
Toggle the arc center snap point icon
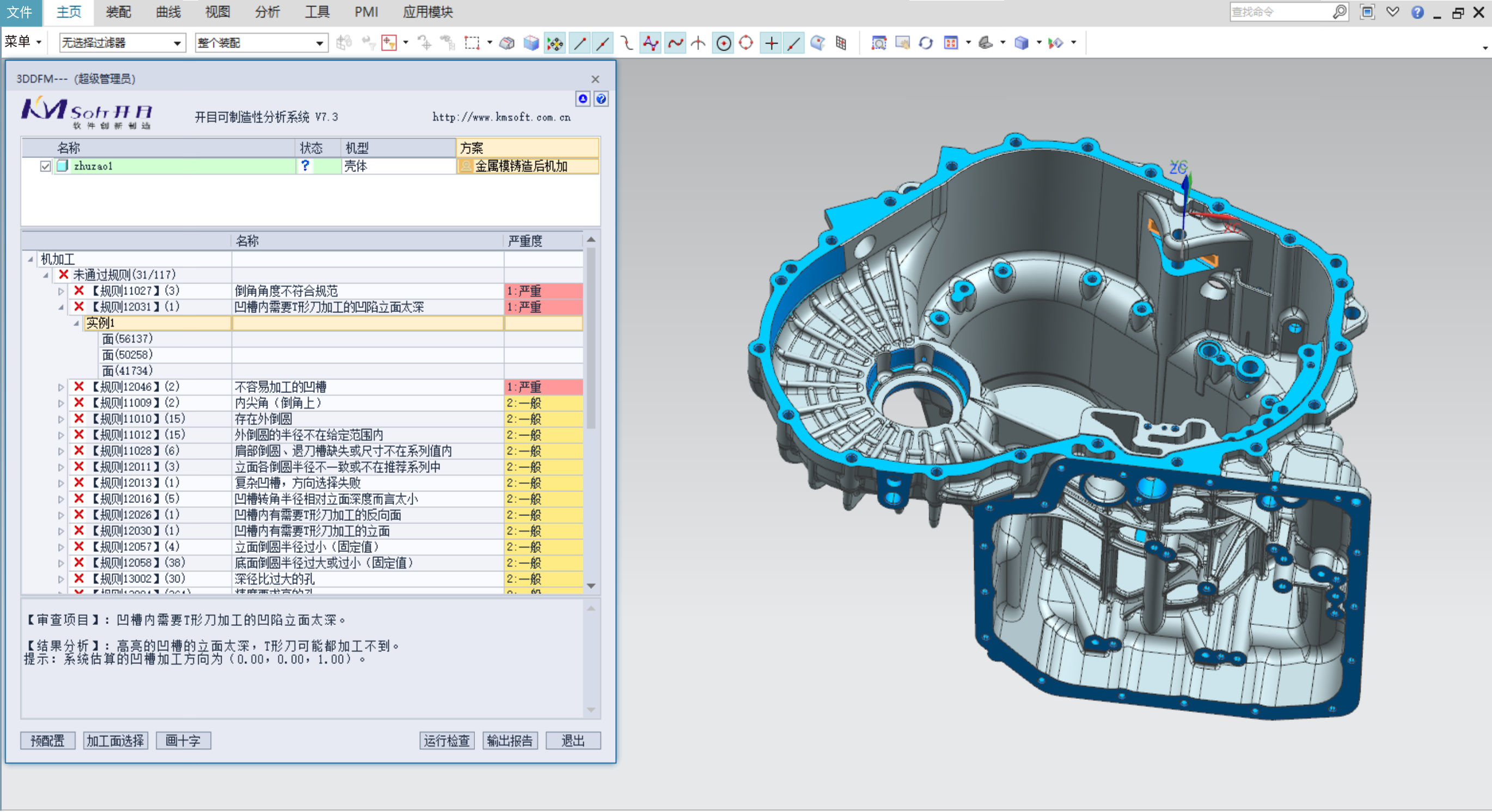click(x=724, y=43)
